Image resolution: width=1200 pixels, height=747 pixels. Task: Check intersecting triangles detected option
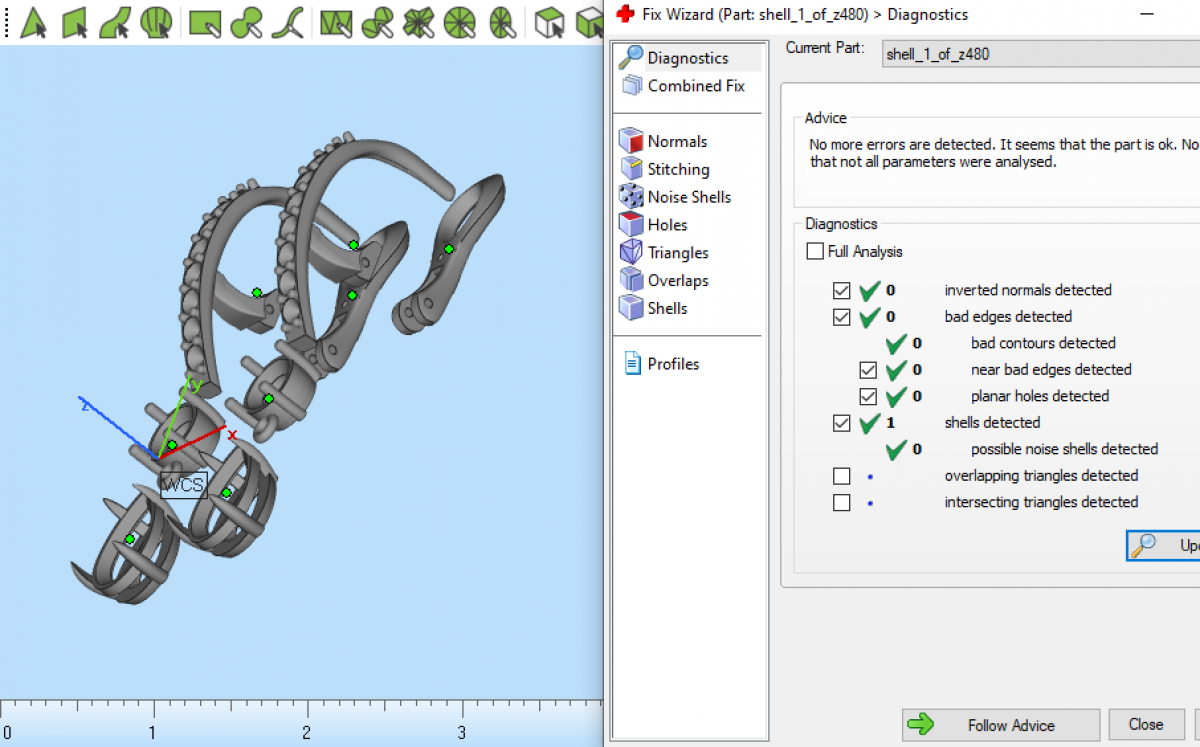point(842,503)
